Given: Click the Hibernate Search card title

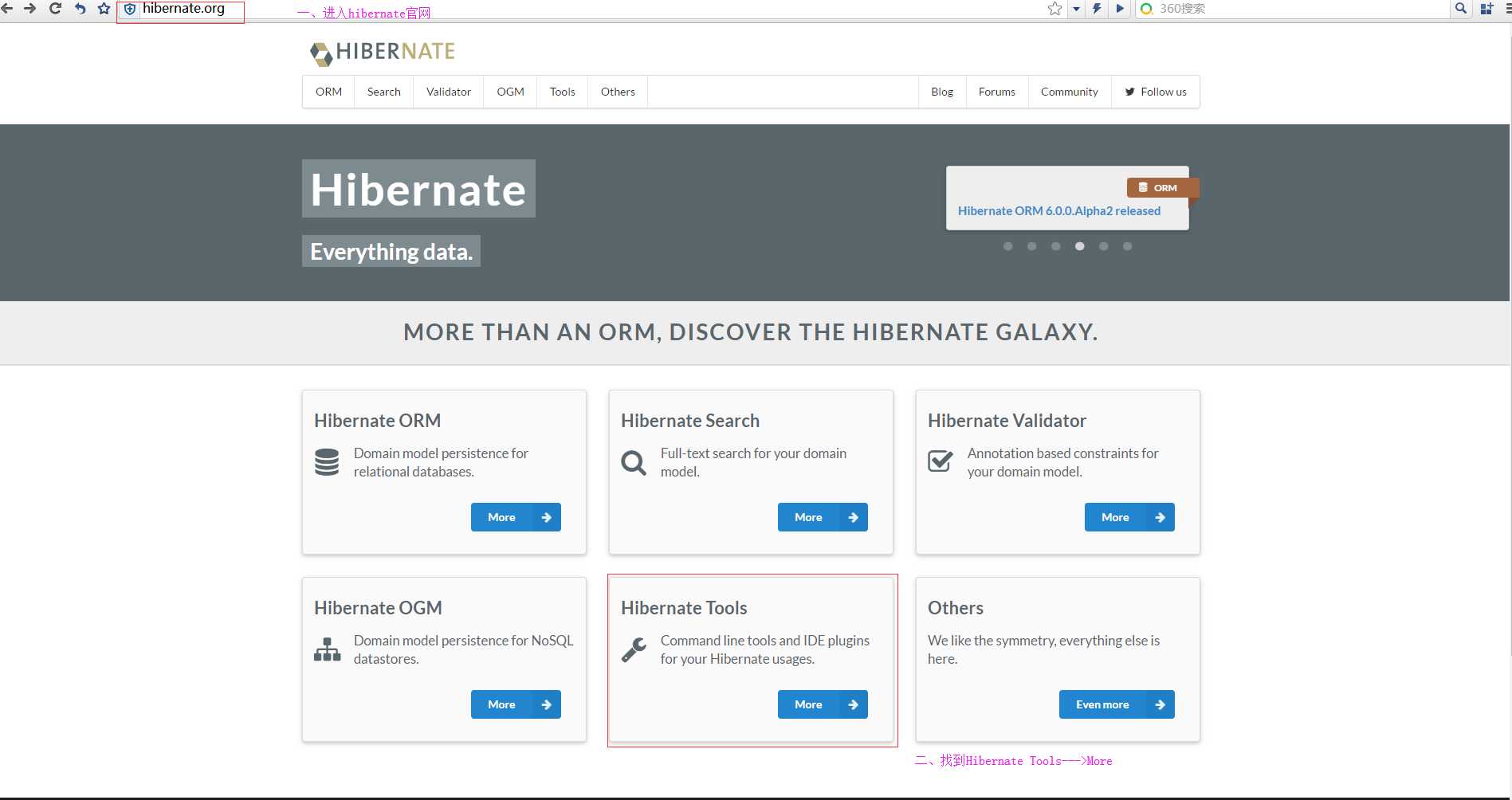Looking at the screenshot, I should [x=690, y=421].
